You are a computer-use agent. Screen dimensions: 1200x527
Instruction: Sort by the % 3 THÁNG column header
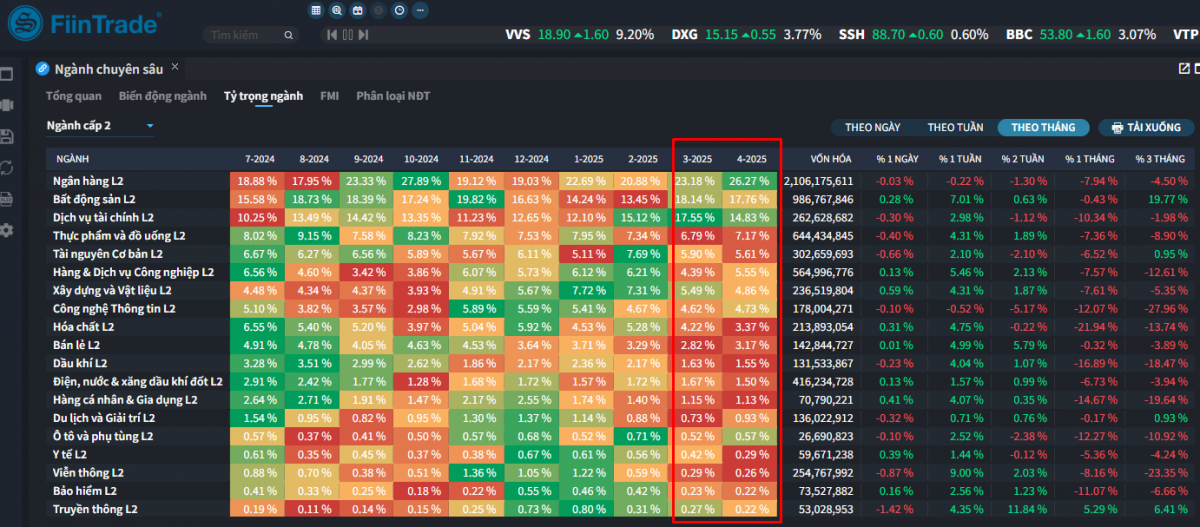click(1160, 159)
